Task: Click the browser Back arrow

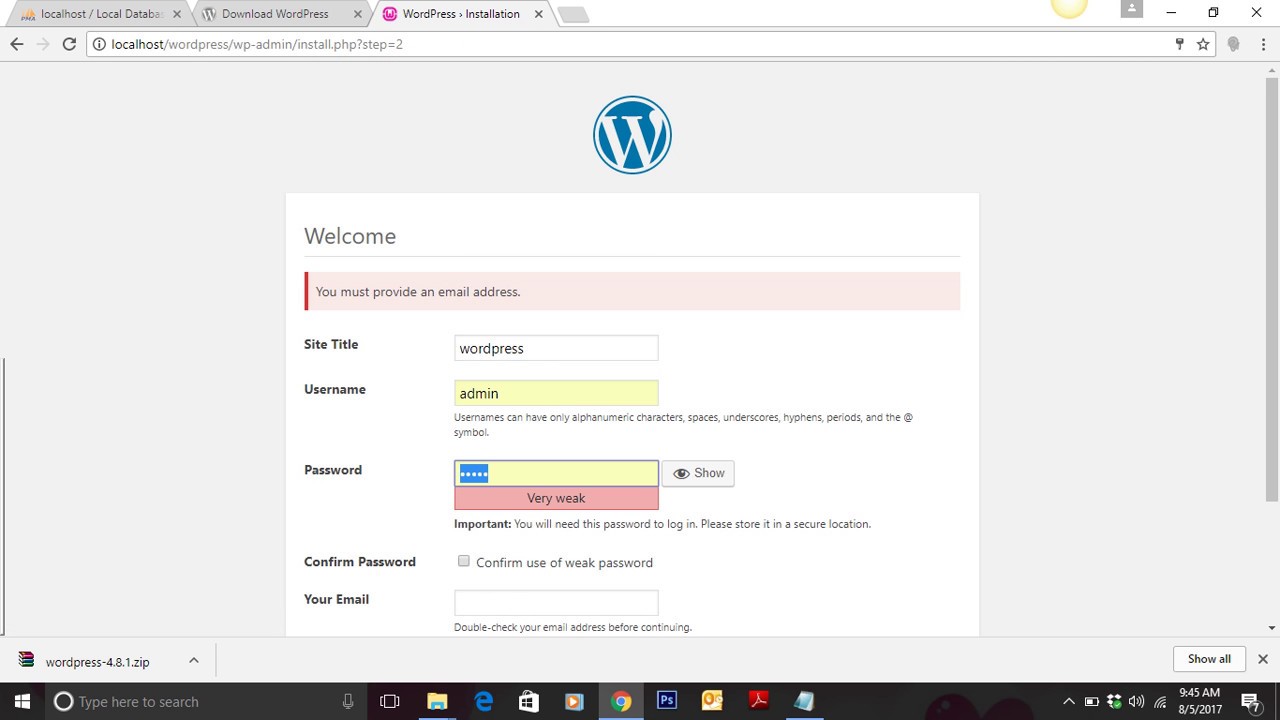Action: click(x=16, y=44)
